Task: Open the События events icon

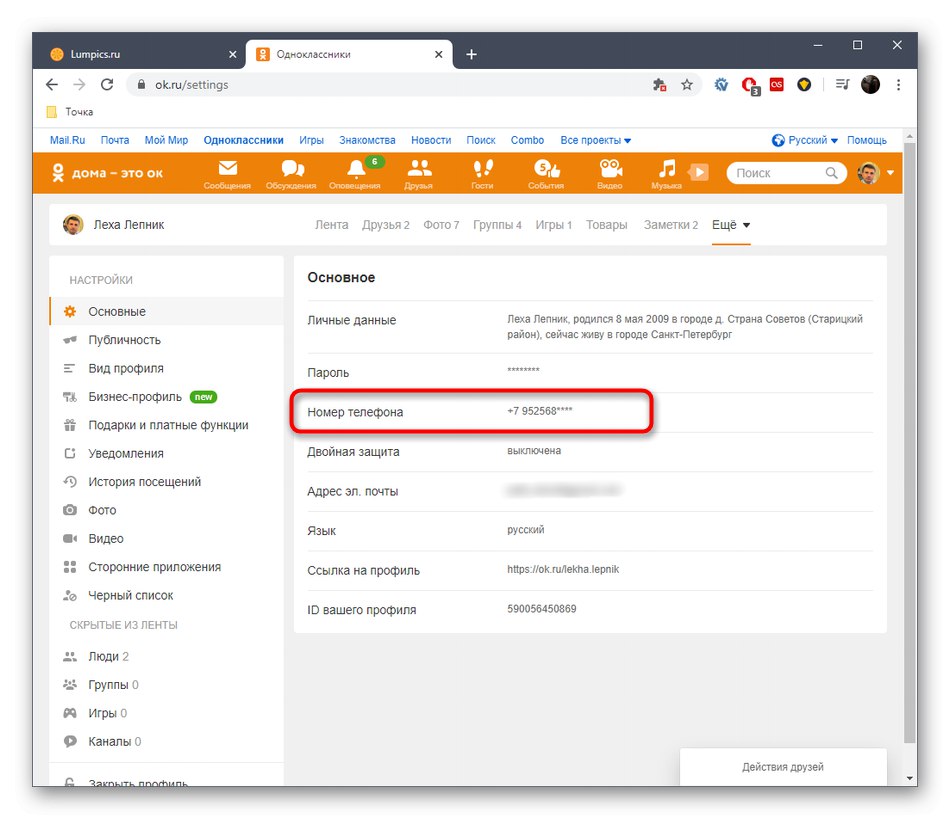Action: [x=546, y=172]
